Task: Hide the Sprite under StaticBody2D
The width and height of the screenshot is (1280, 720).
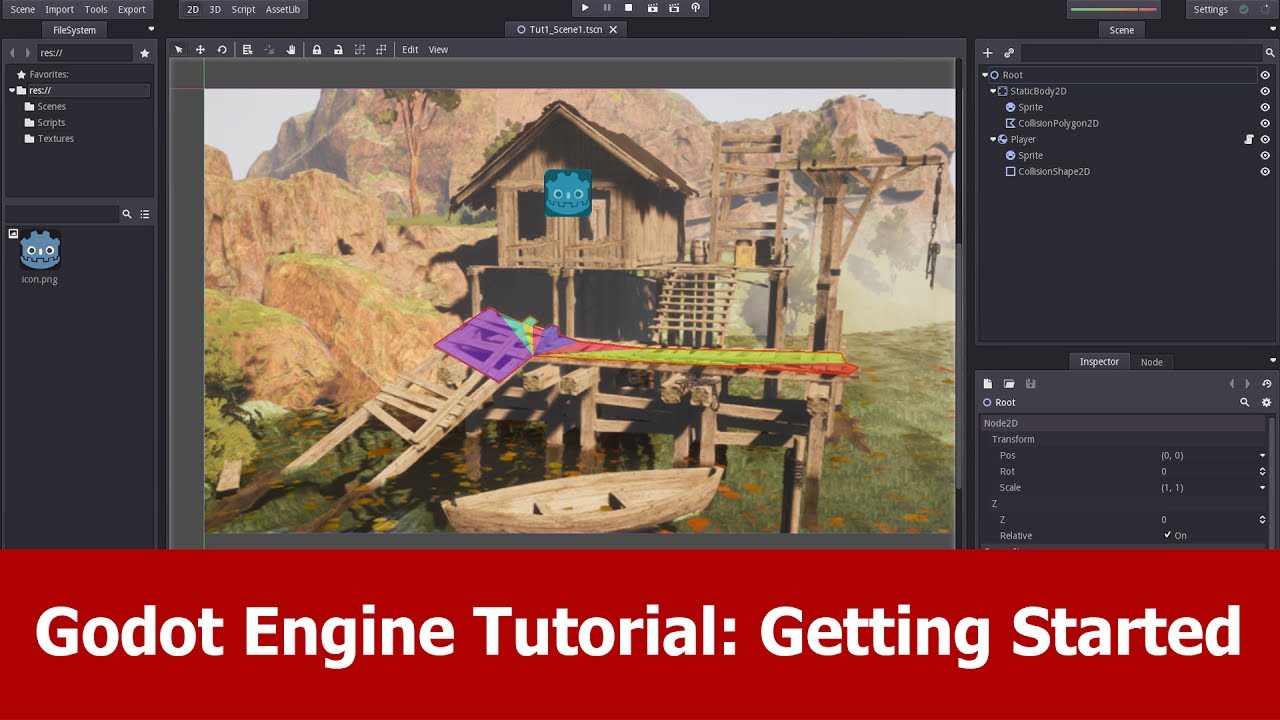Action: click(1265, 107)
